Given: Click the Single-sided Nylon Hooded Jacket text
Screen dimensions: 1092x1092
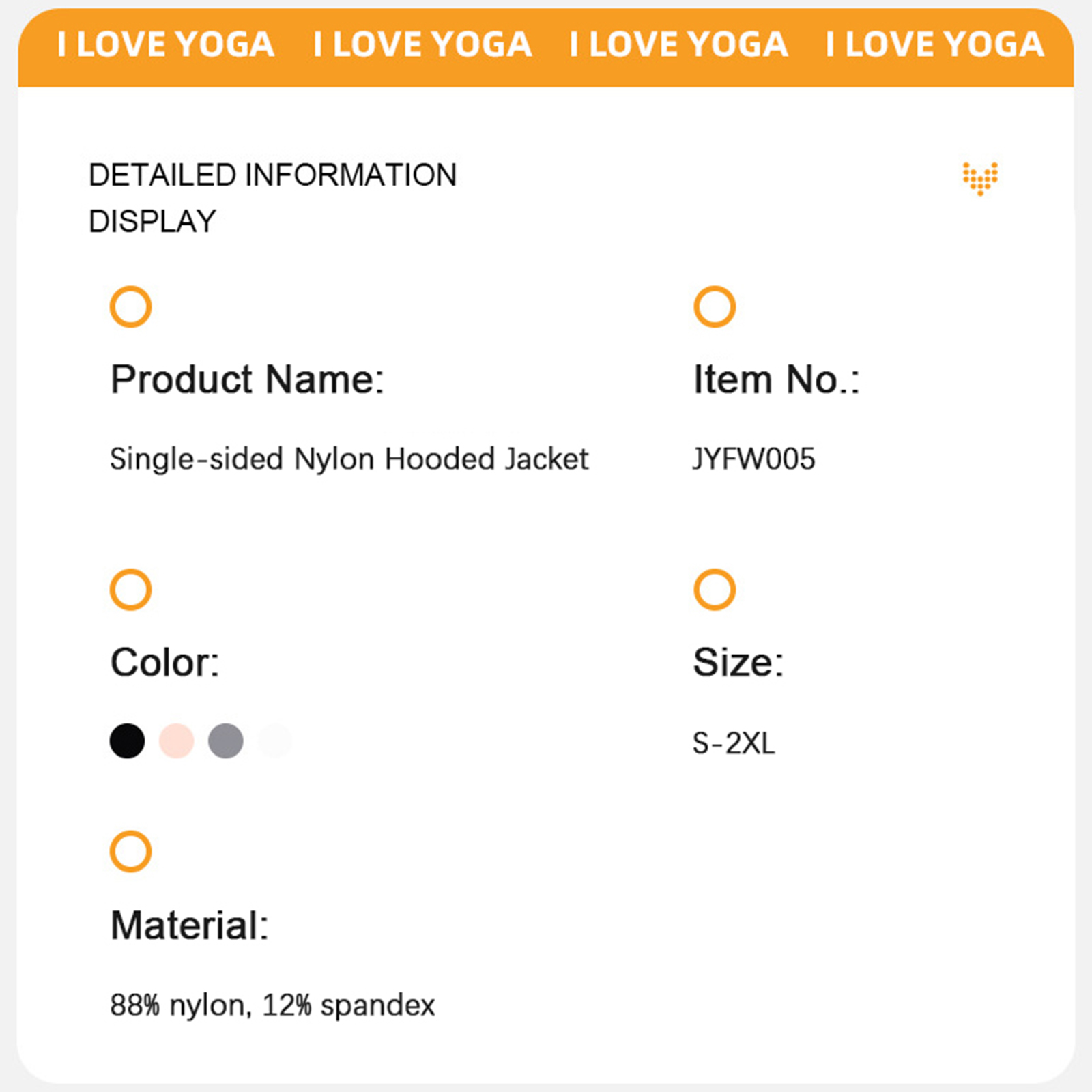Looking at the screenshot, I should [349, 459].
